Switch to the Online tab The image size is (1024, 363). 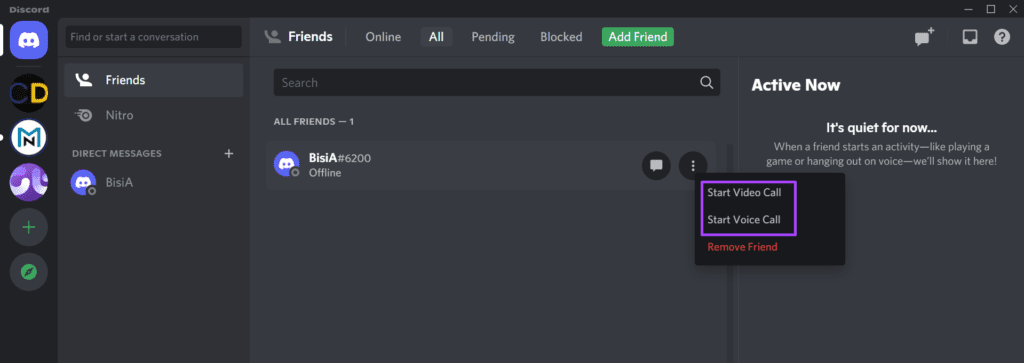click(383, 37)
